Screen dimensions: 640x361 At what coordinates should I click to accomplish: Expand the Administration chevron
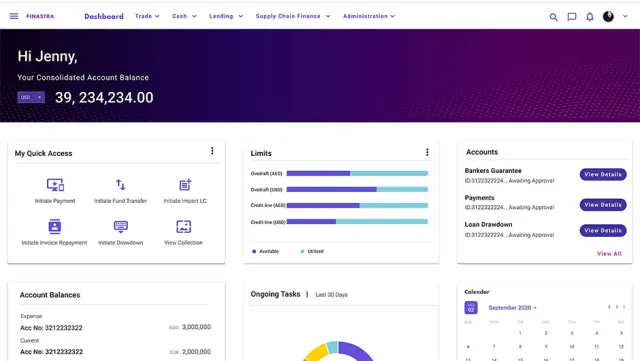pos(392,16)
